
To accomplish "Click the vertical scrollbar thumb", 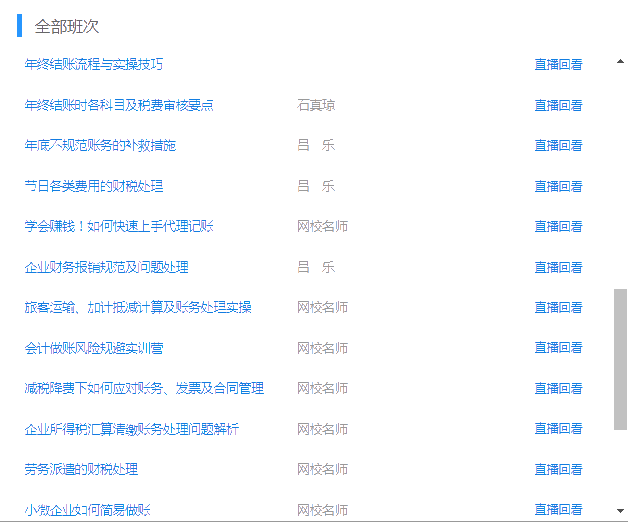I will click(620, 359).
